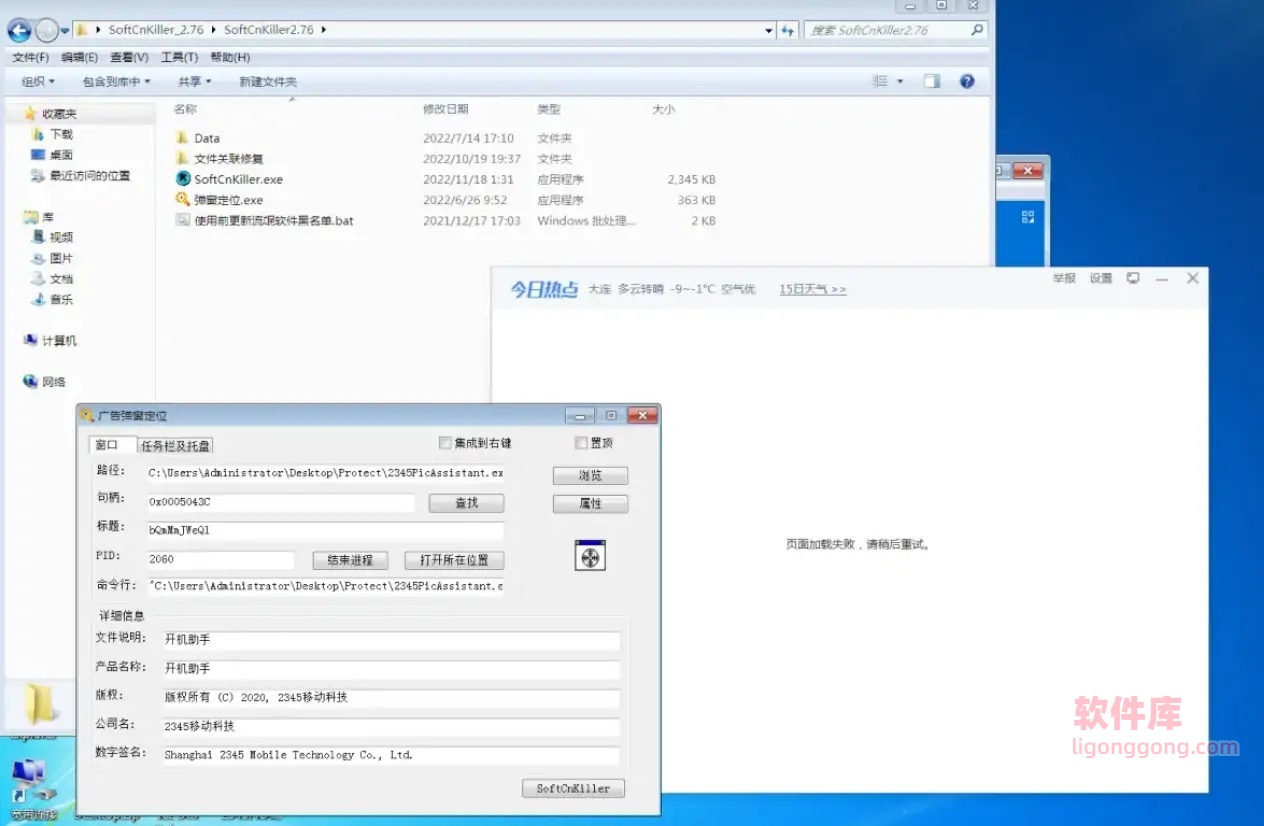Click the feedback icon beside 设置 in 今日热点
The height and width of the screenshot is (826, 1264).
pos(1133,278)
